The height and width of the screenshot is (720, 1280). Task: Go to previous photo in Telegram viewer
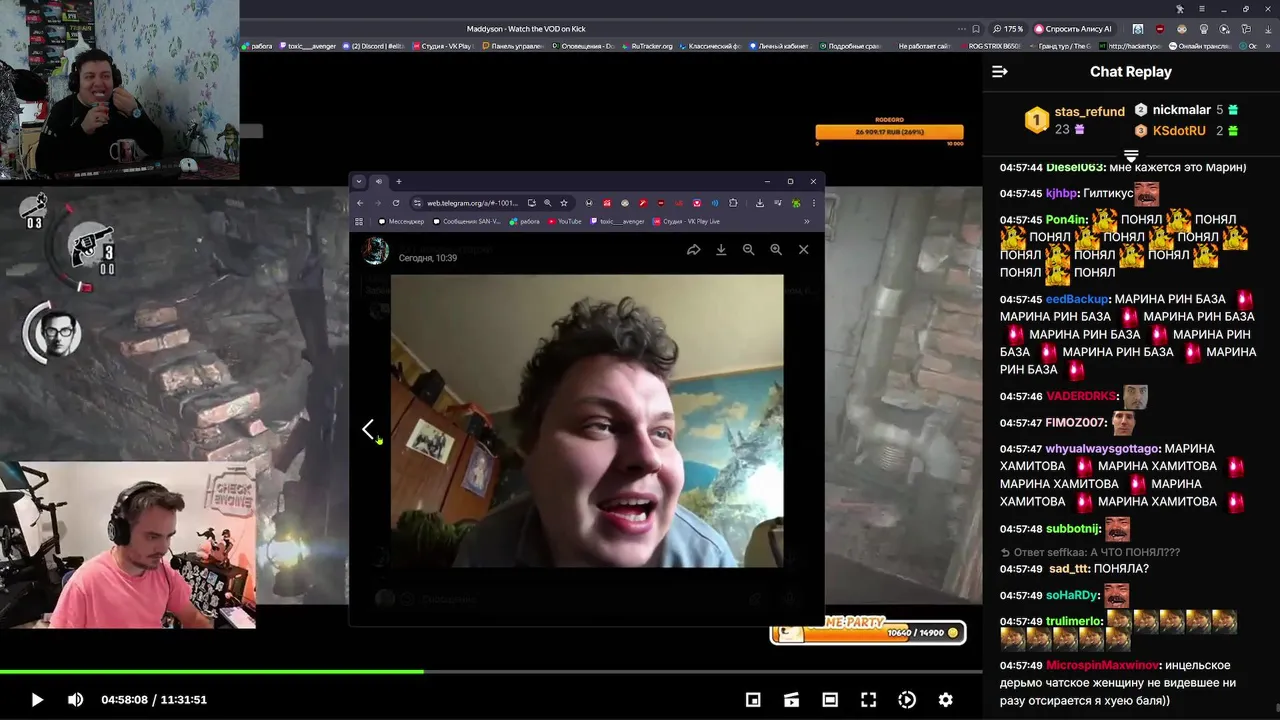point(368,429)
